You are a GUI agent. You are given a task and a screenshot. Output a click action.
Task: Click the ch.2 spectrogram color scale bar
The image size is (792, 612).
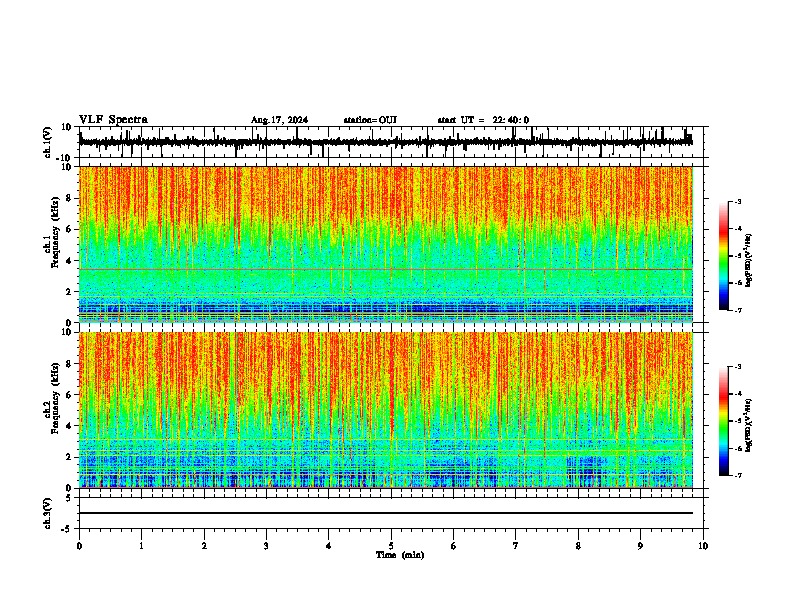(724, 421)
